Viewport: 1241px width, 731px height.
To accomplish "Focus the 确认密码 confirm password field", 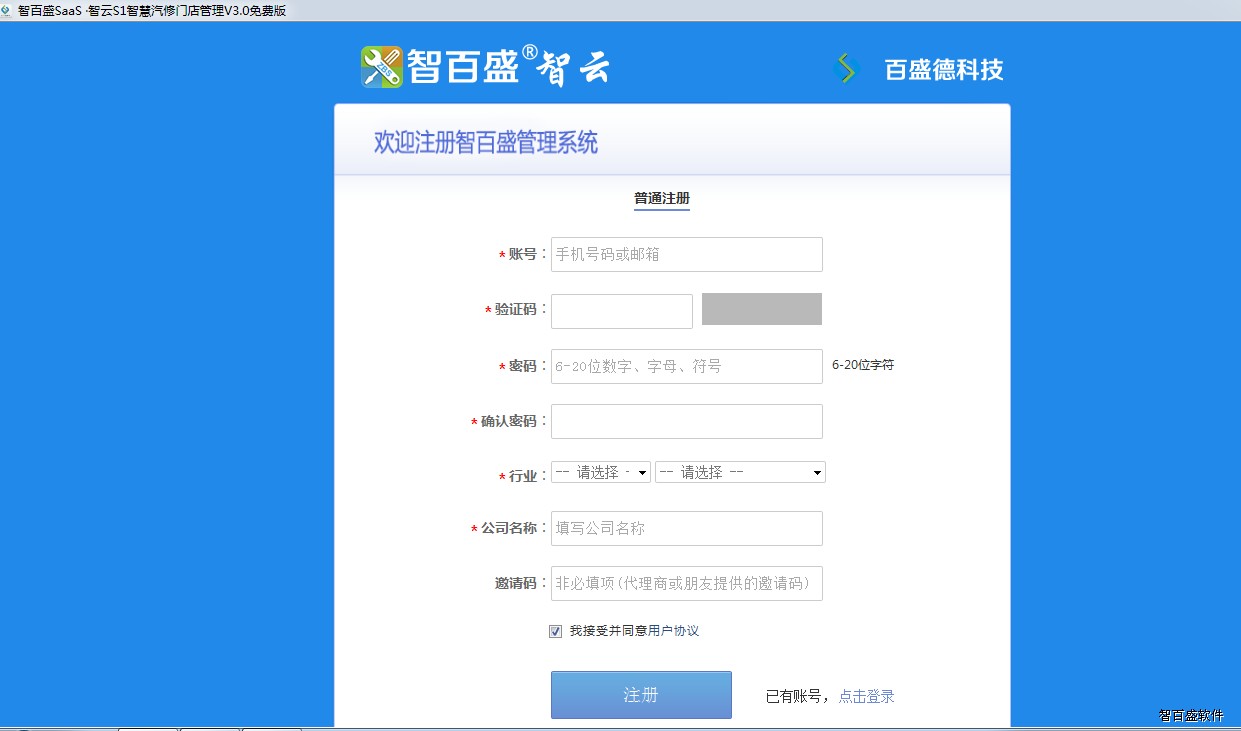I will [x=687, y=421].
